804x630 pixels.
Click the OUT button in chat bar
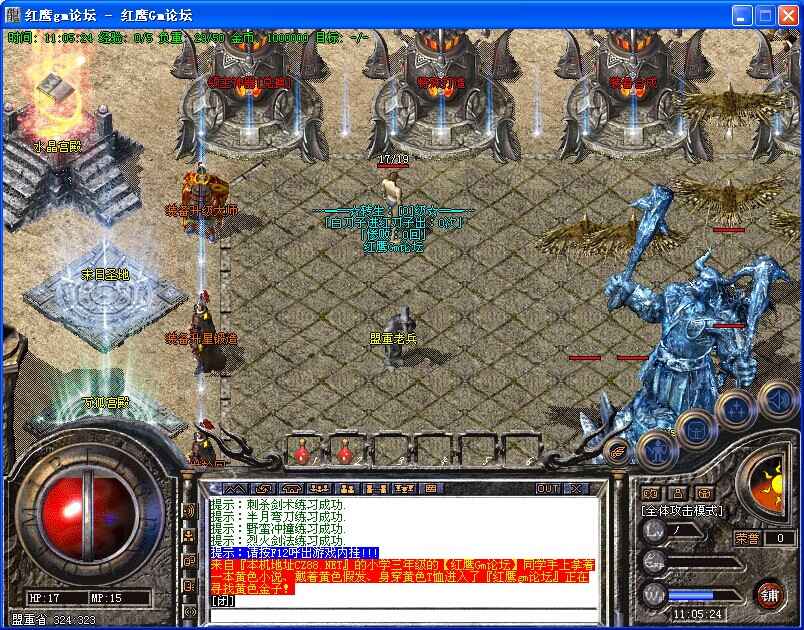point(547,489)
